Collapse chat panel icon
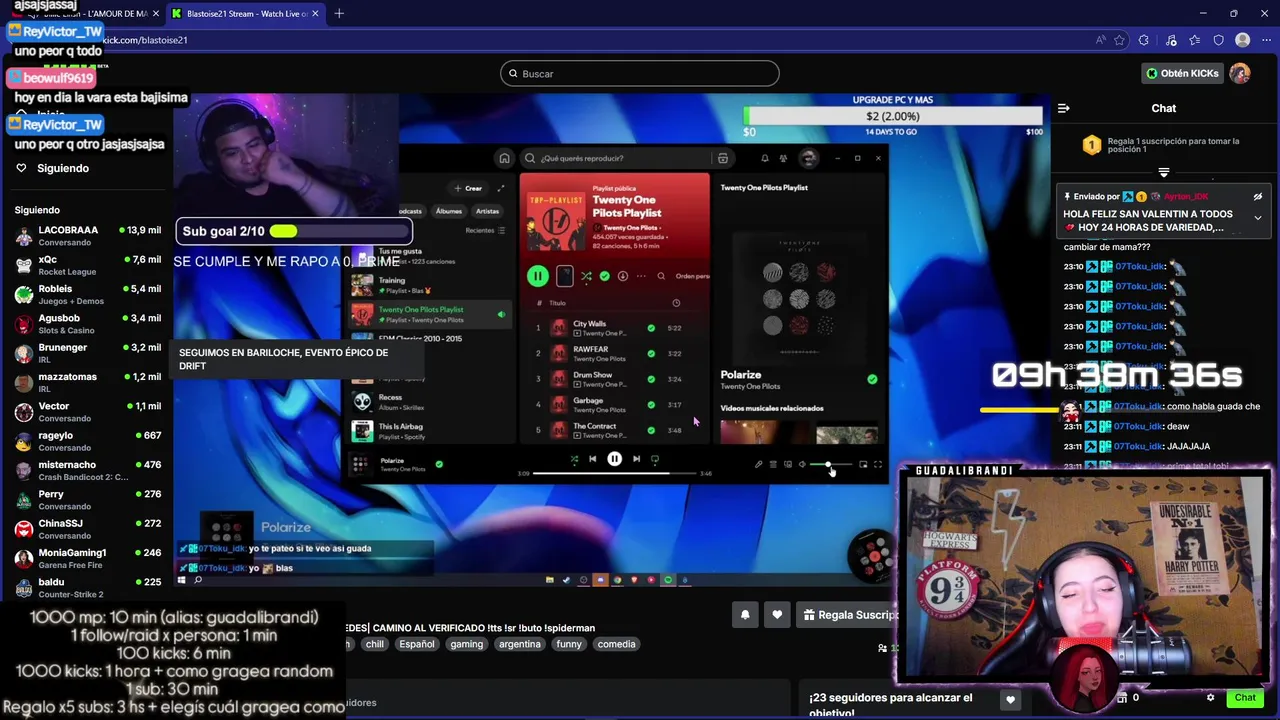1280x720 pixels. pyautogui.click(x=1064, y=108)
